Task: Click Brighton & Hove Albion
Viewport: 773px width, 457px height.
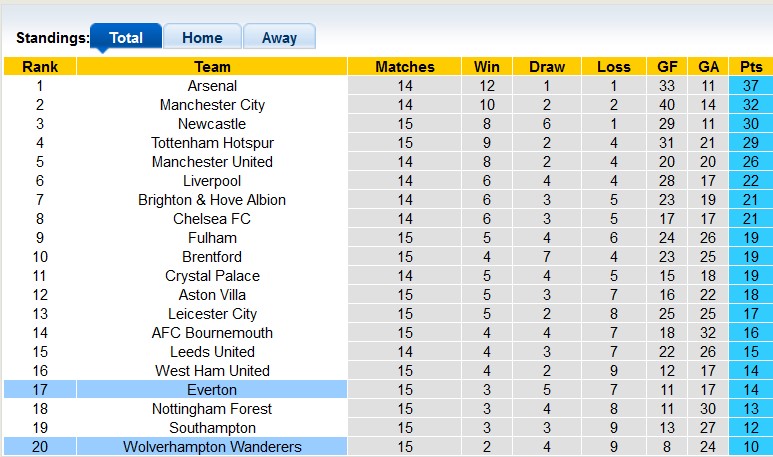Action: tap(212, 200)
